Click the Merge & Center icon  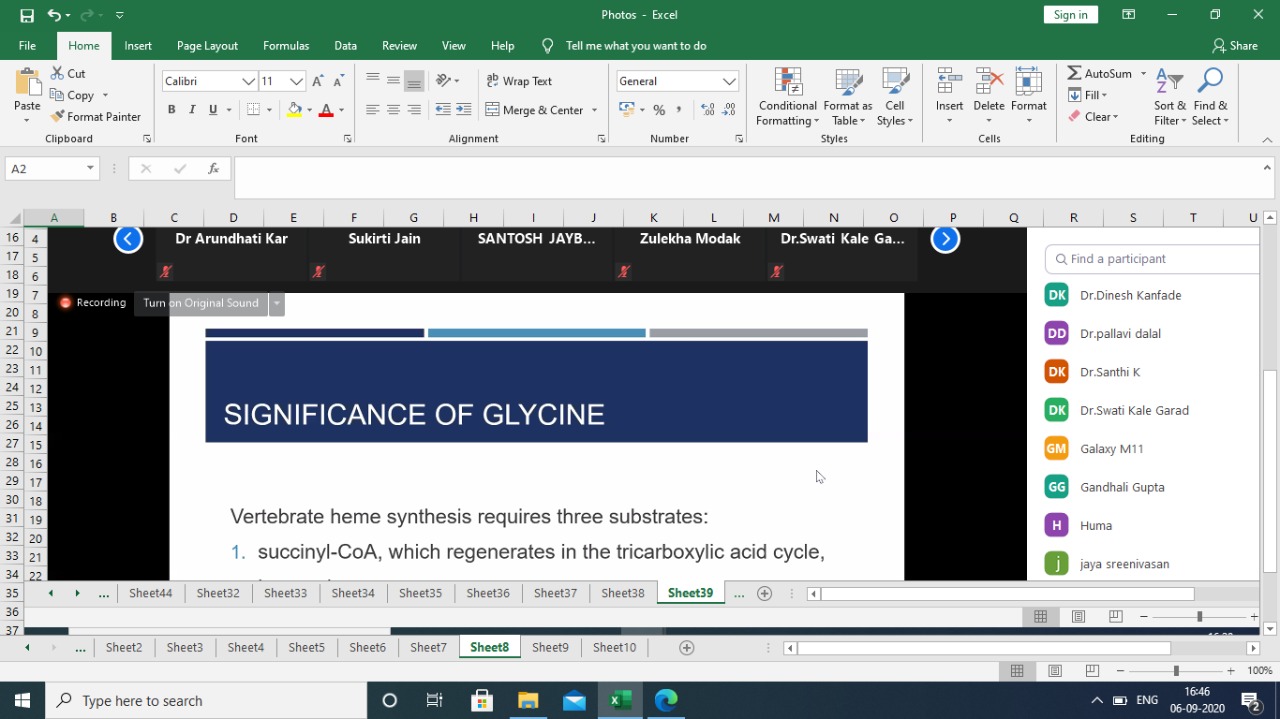[x=493, y=110]
